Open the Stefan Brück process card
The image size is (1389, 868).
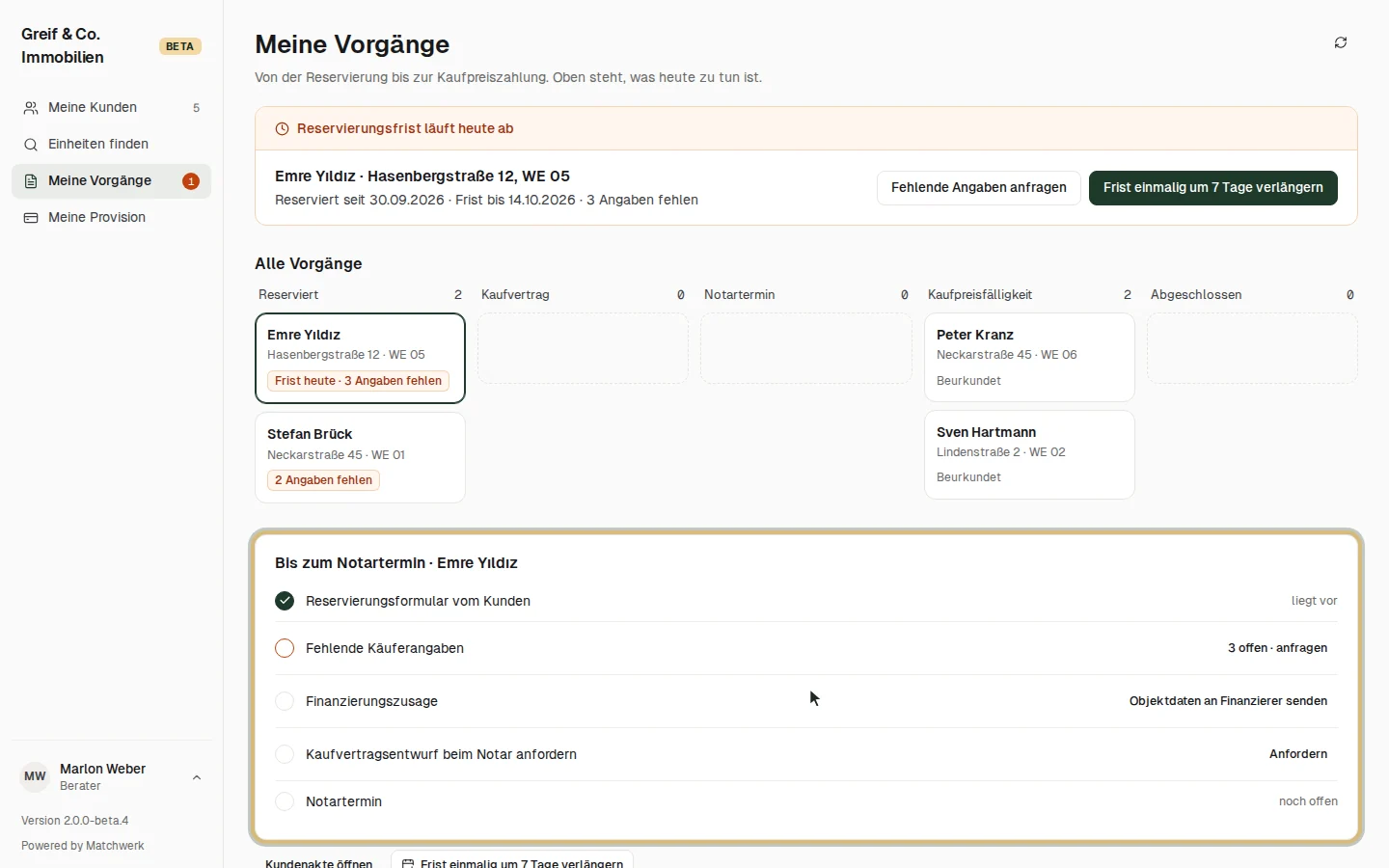pyautogui.click(x=360, y=458)
